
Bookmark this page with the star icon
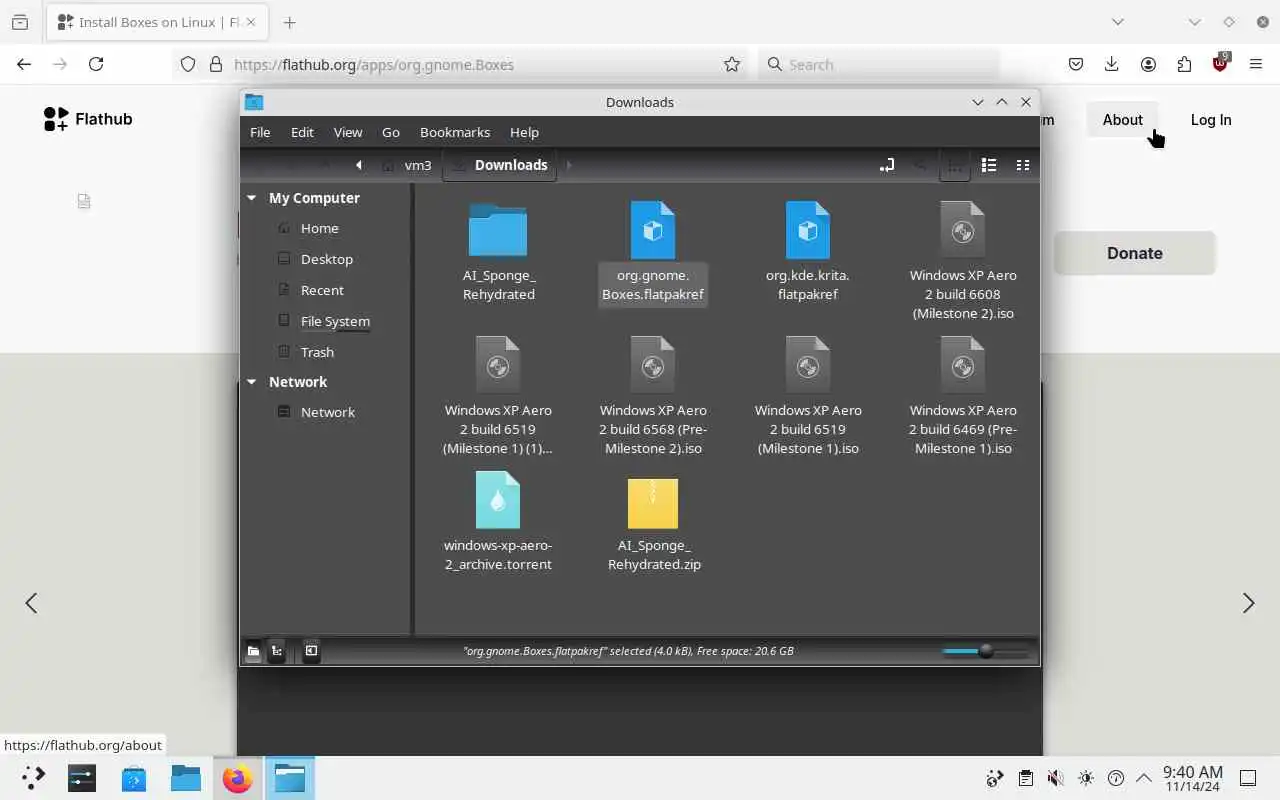click(732, 64)
